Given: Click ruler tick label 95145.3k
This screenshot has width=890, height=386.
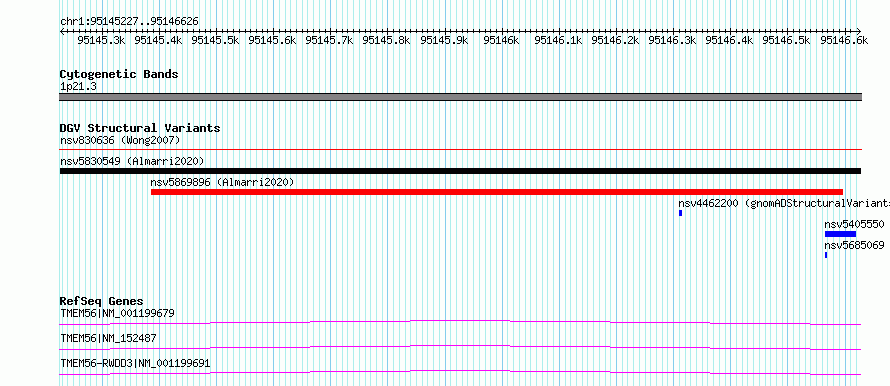Looking at the screenshot, I should 102,40.
